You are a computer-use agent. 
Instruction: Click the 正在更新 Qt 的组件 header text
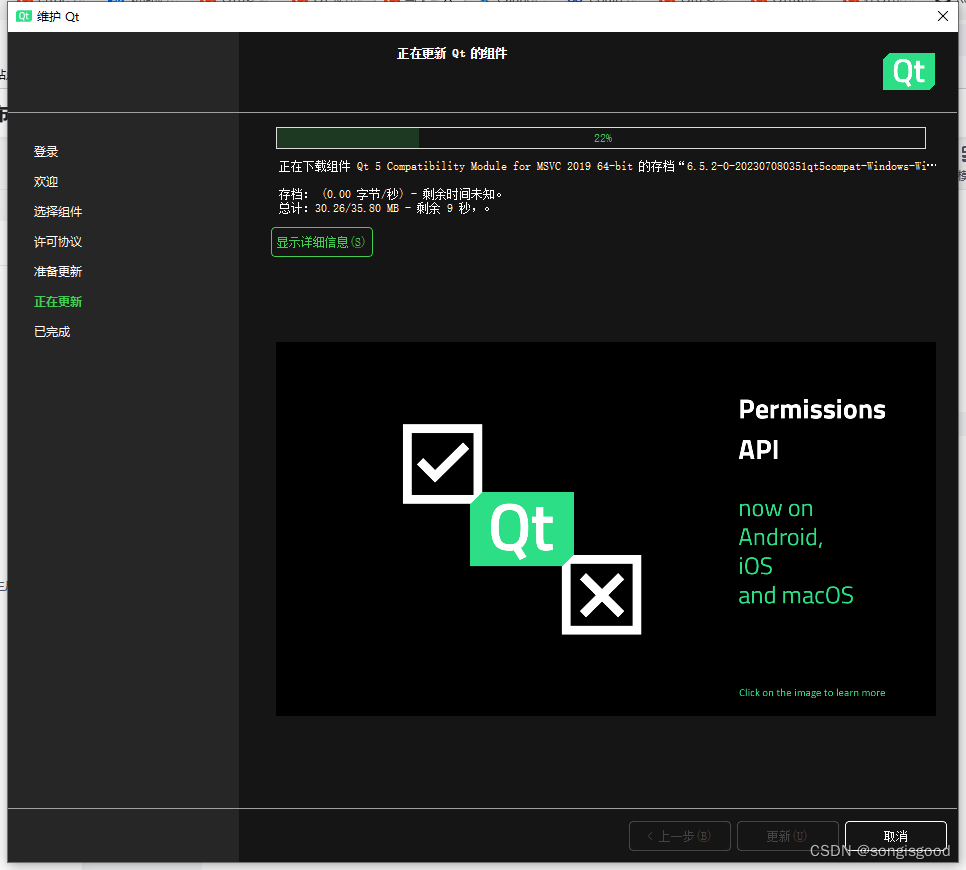[452, 53]
